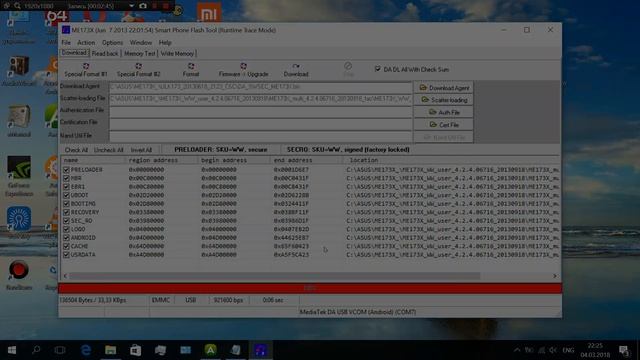640x360 pixels.
Task: Toggle DA DL All With Check Sum checkbox
Action: (378, 69)
